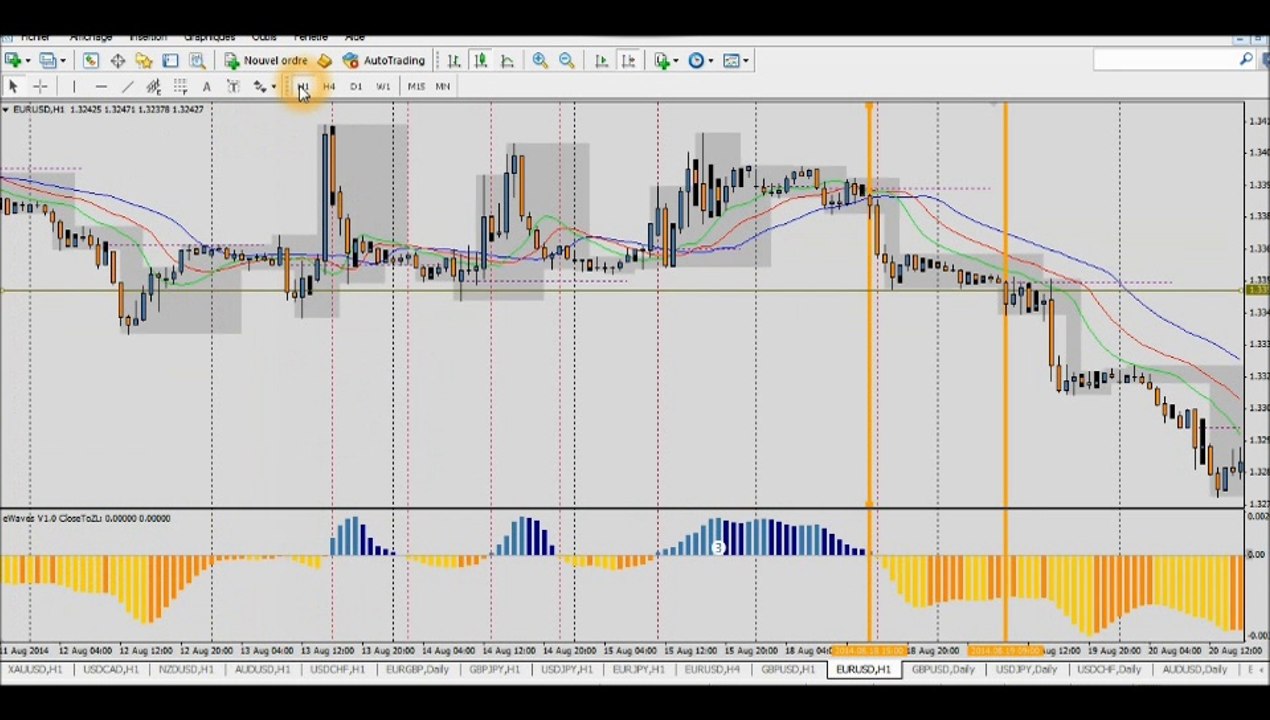Expand the new chart dropdown arrow

tap(28, 61)
